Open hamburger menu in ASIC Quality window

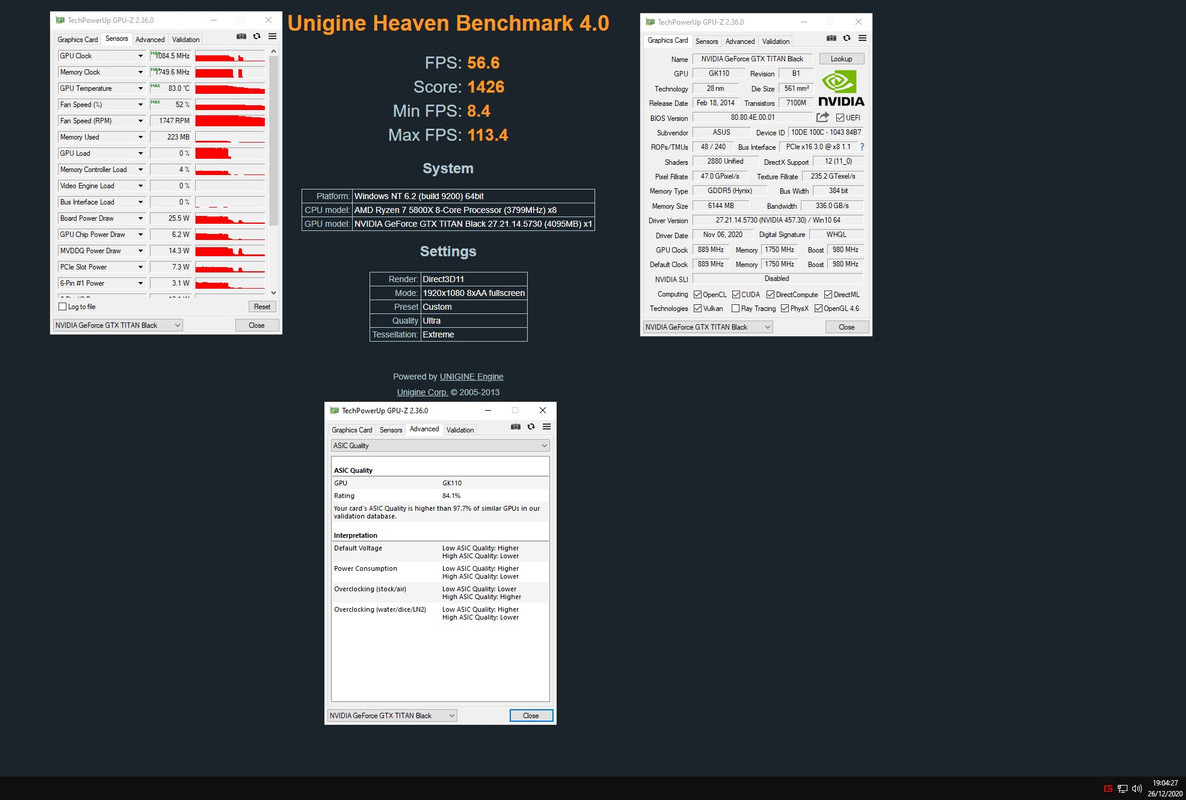coord(547,426)
